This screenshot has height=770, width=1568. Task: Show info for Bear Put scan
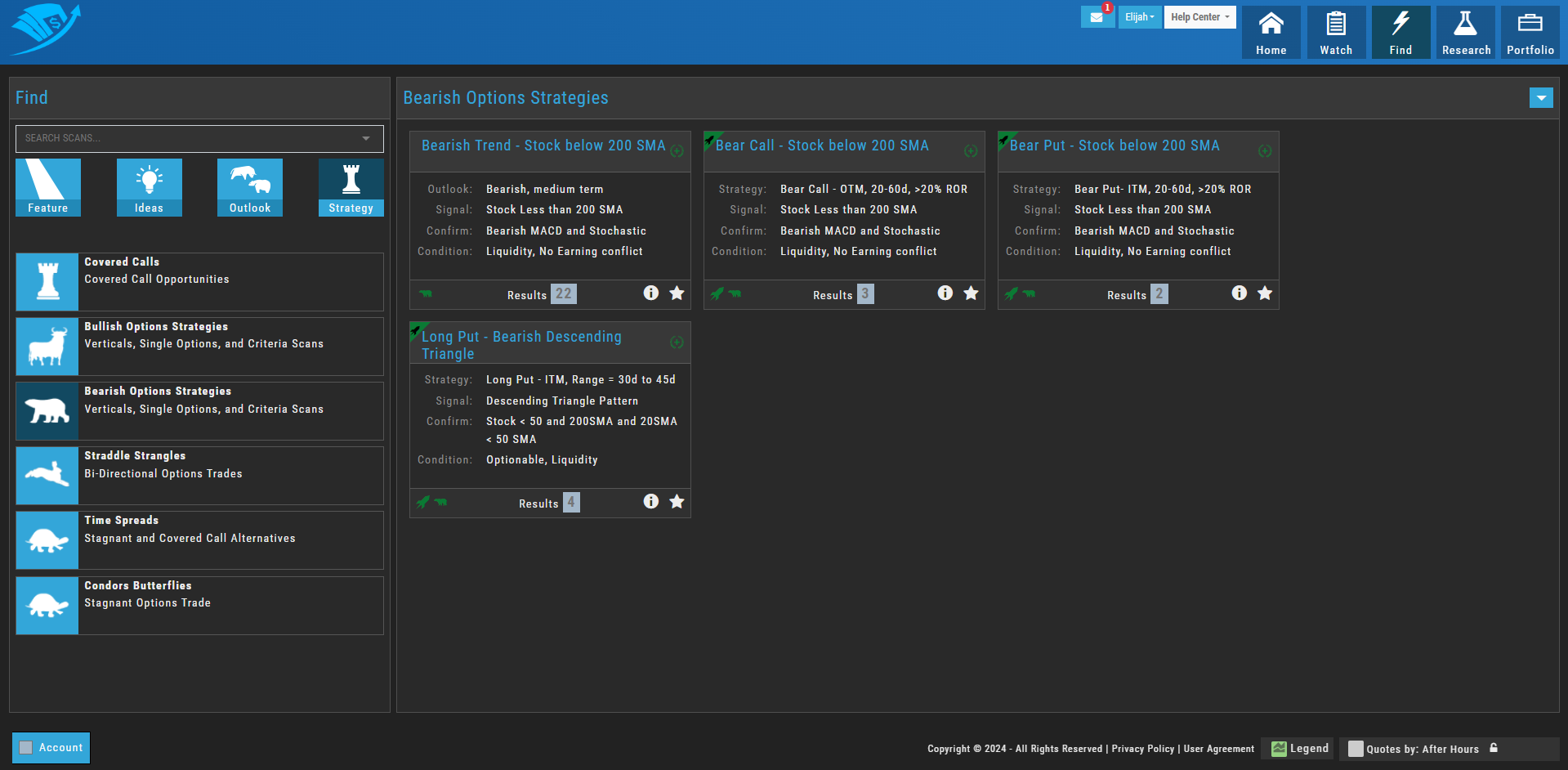[x=1240, y=293]
